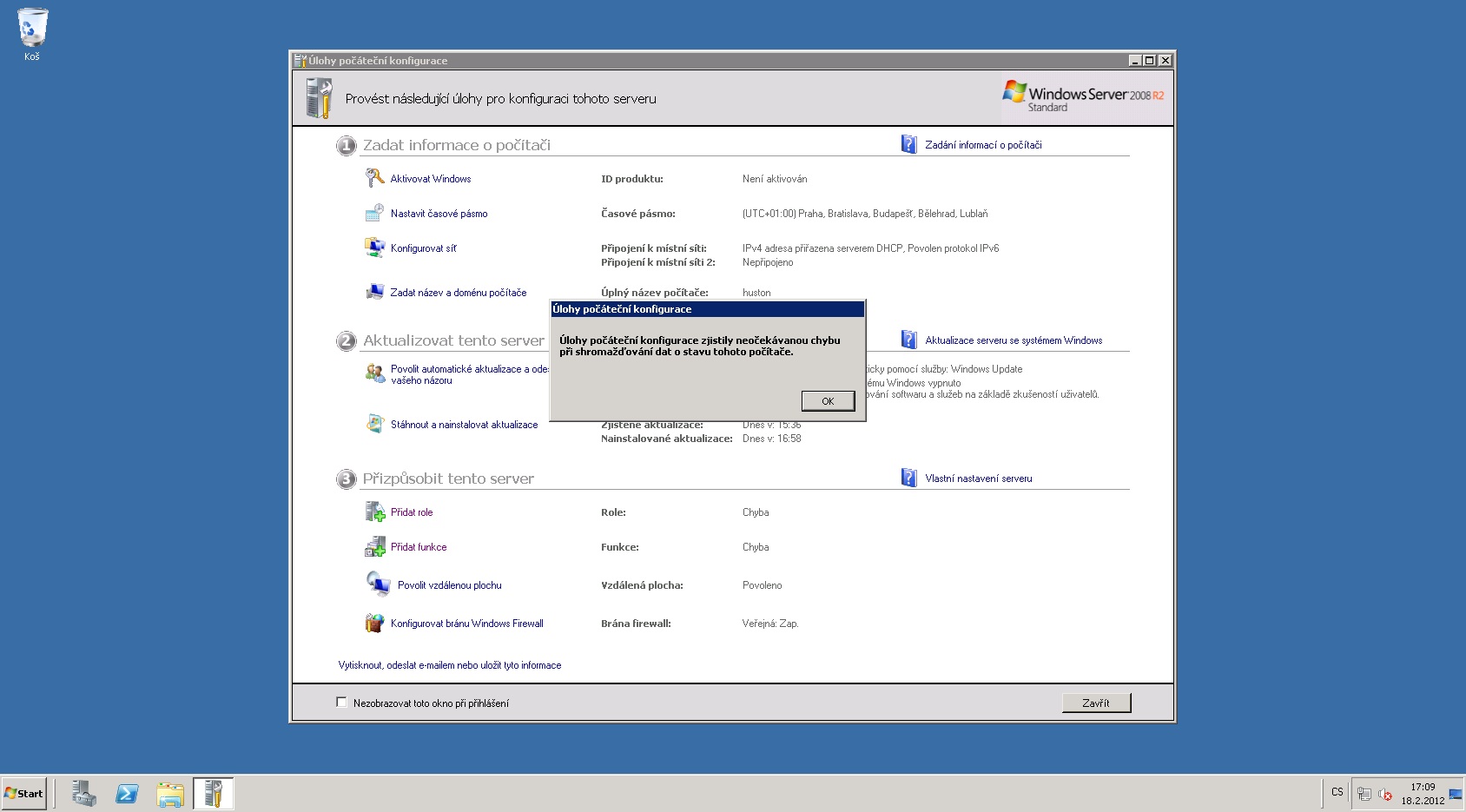Click the Stáhnout a nainstalovat aktualizace icon
Image resolution: width=1466 pixels, height=812 pixels.
[x=374, y=424]
